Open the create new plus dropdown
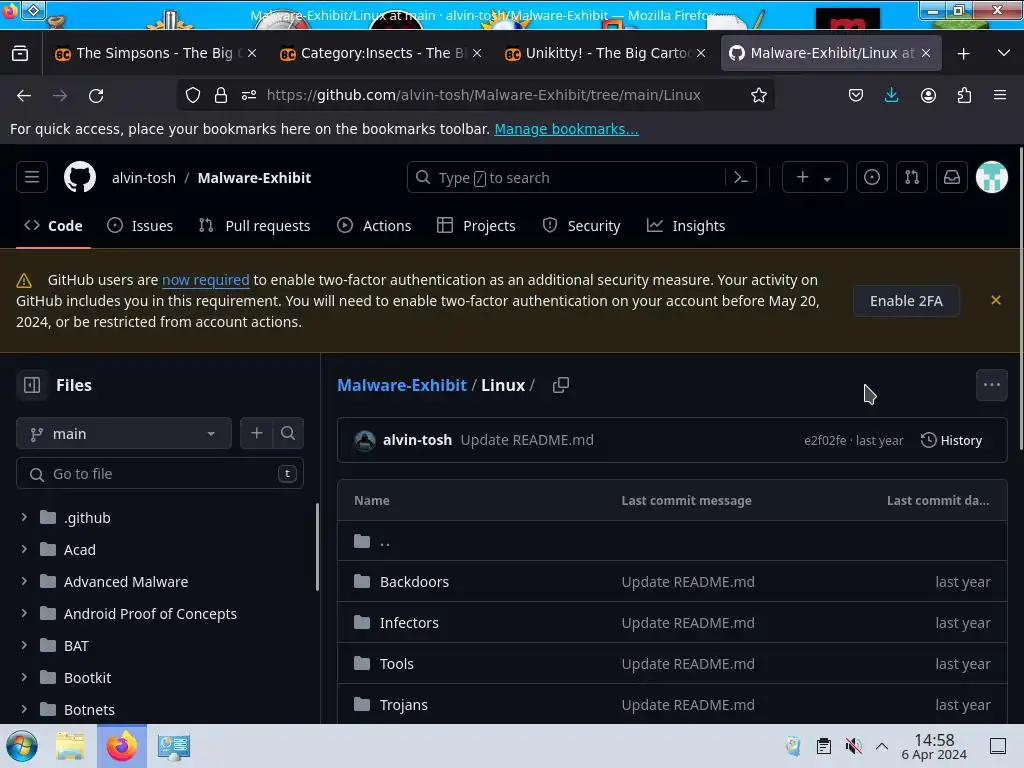This screenshot has height=768, width=1024. 814,178
